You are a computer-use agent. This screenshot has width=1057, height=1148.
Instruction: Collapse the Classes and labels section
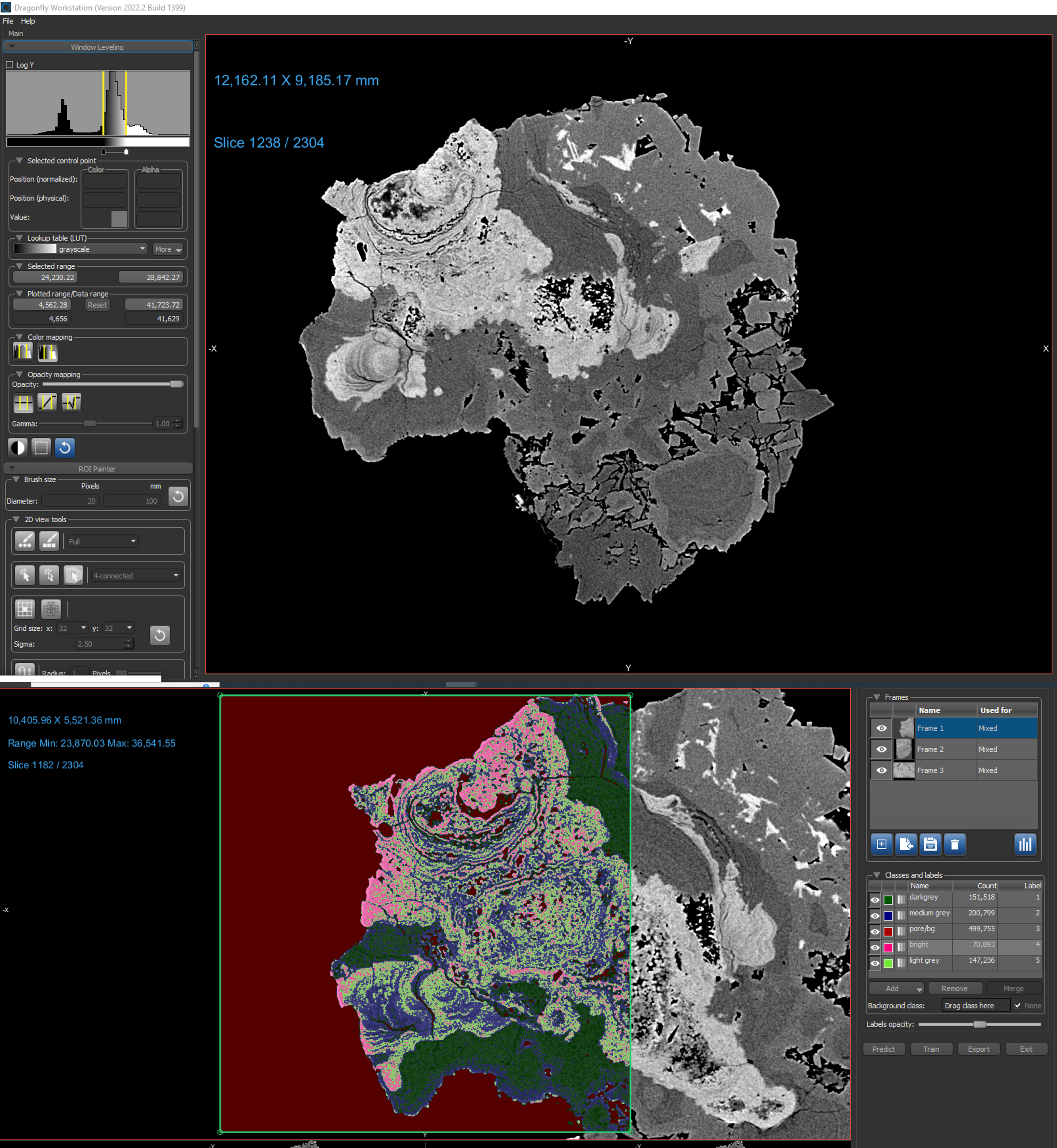[x=876, y=875]
